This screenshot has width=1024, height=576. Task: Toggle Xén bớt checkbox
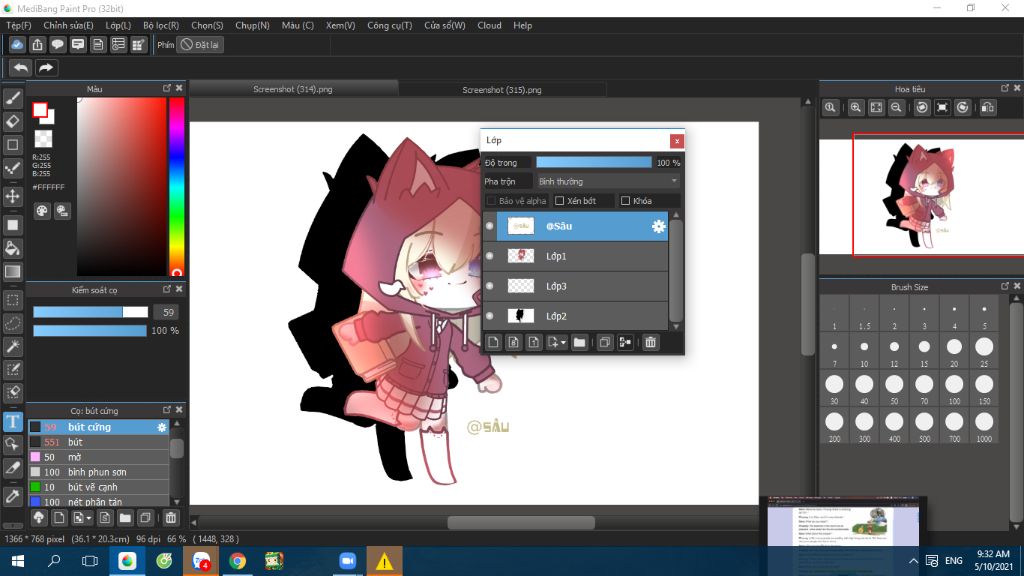point(560,200)
